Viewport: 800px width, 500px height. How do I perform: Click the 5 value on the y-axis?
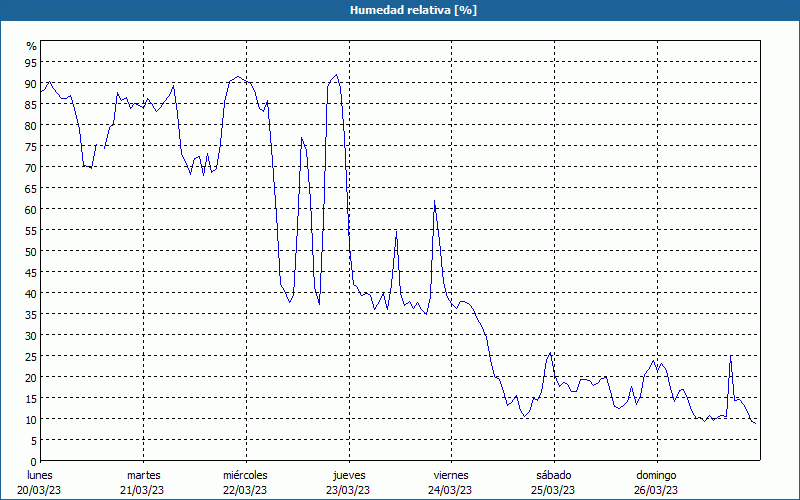34,440
